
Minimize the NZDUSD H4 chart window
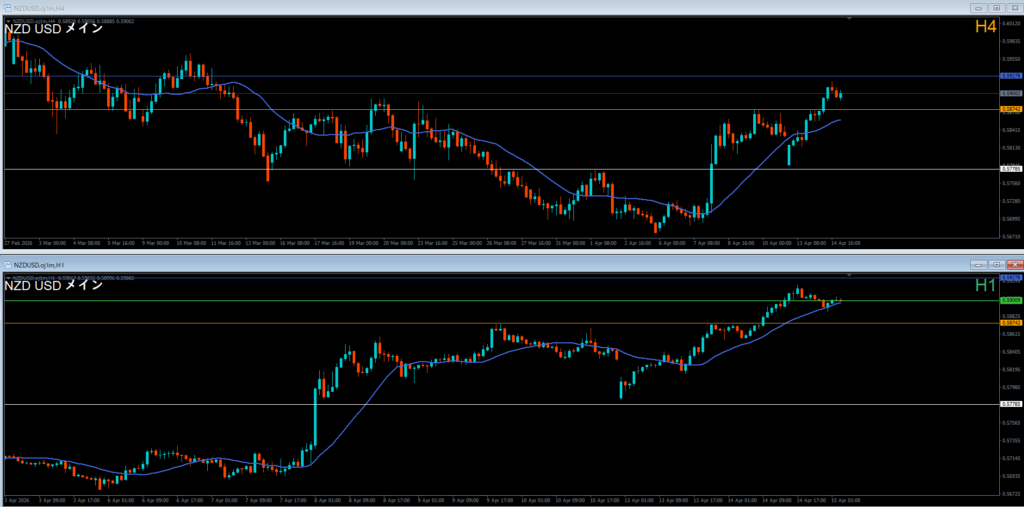click(x=977, y=7)
